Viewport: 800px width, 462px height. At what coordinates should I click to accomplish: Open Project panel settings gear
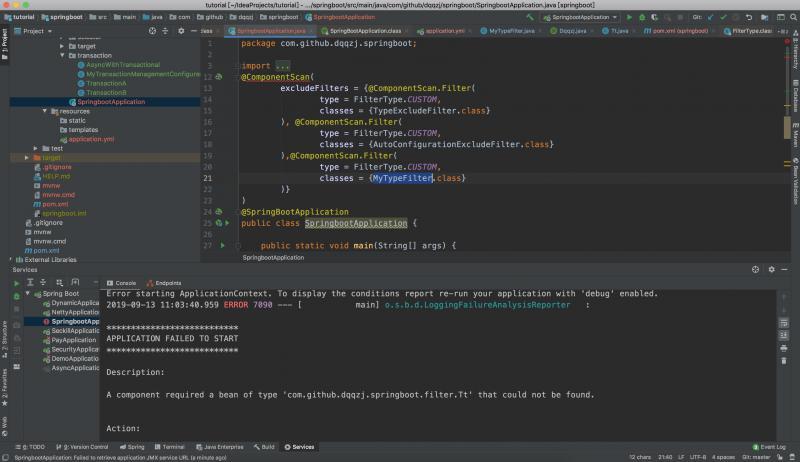181,31
